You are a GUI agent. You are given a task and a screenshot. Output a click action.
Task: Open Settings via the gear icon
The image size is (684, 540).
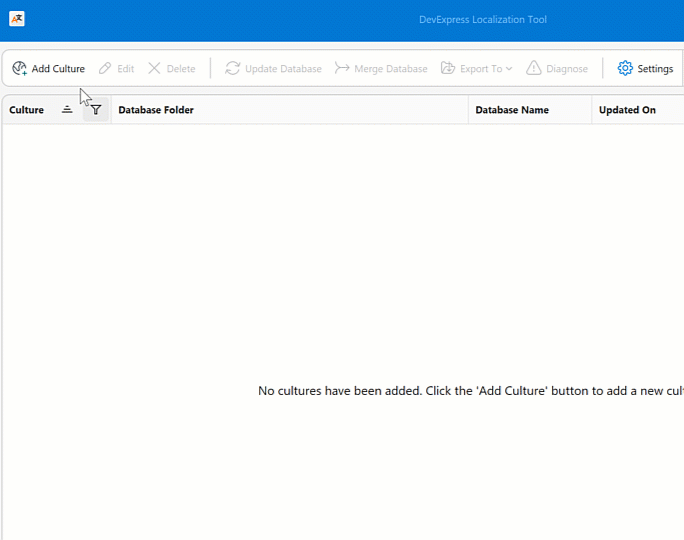[625, 68]
